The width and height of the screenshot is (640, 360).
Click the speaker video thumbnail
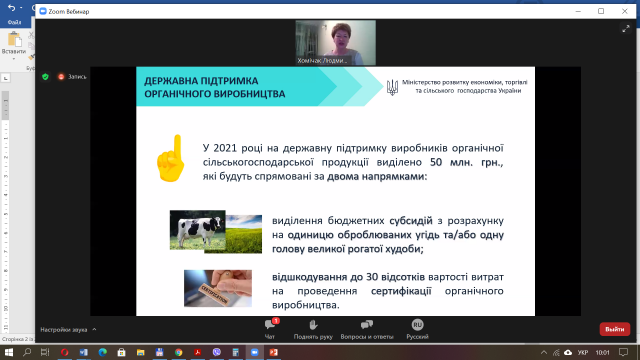(x=336, y=42)
